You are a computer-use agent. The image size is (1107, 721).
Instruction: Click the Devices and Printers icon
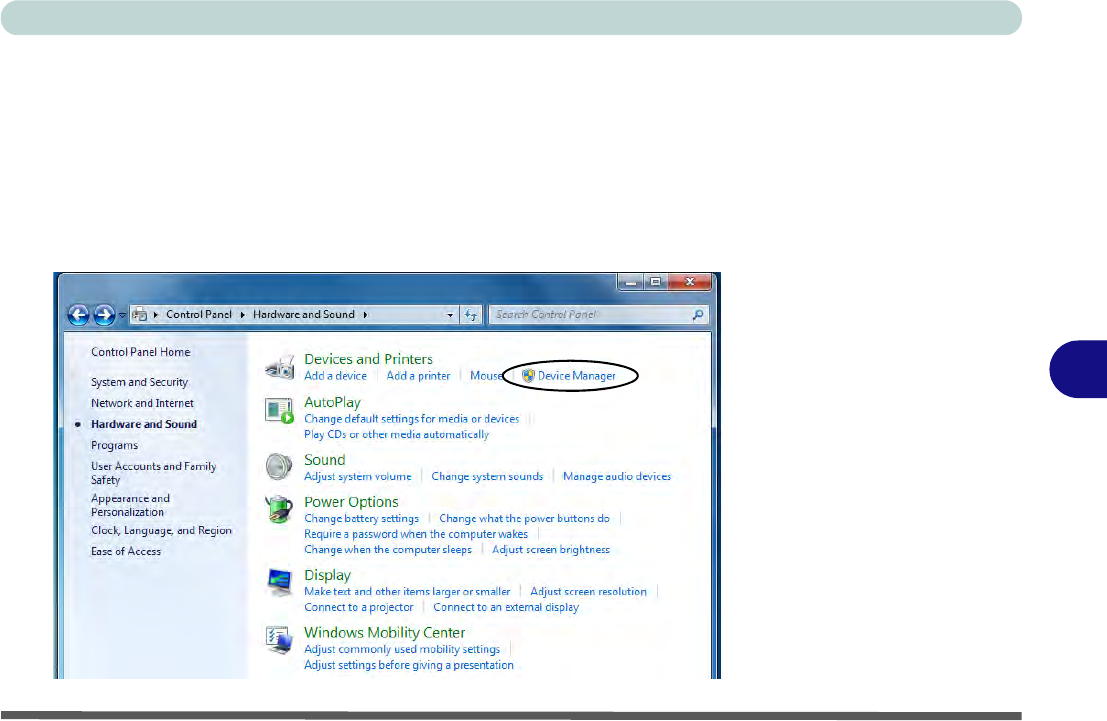point(280,367)
